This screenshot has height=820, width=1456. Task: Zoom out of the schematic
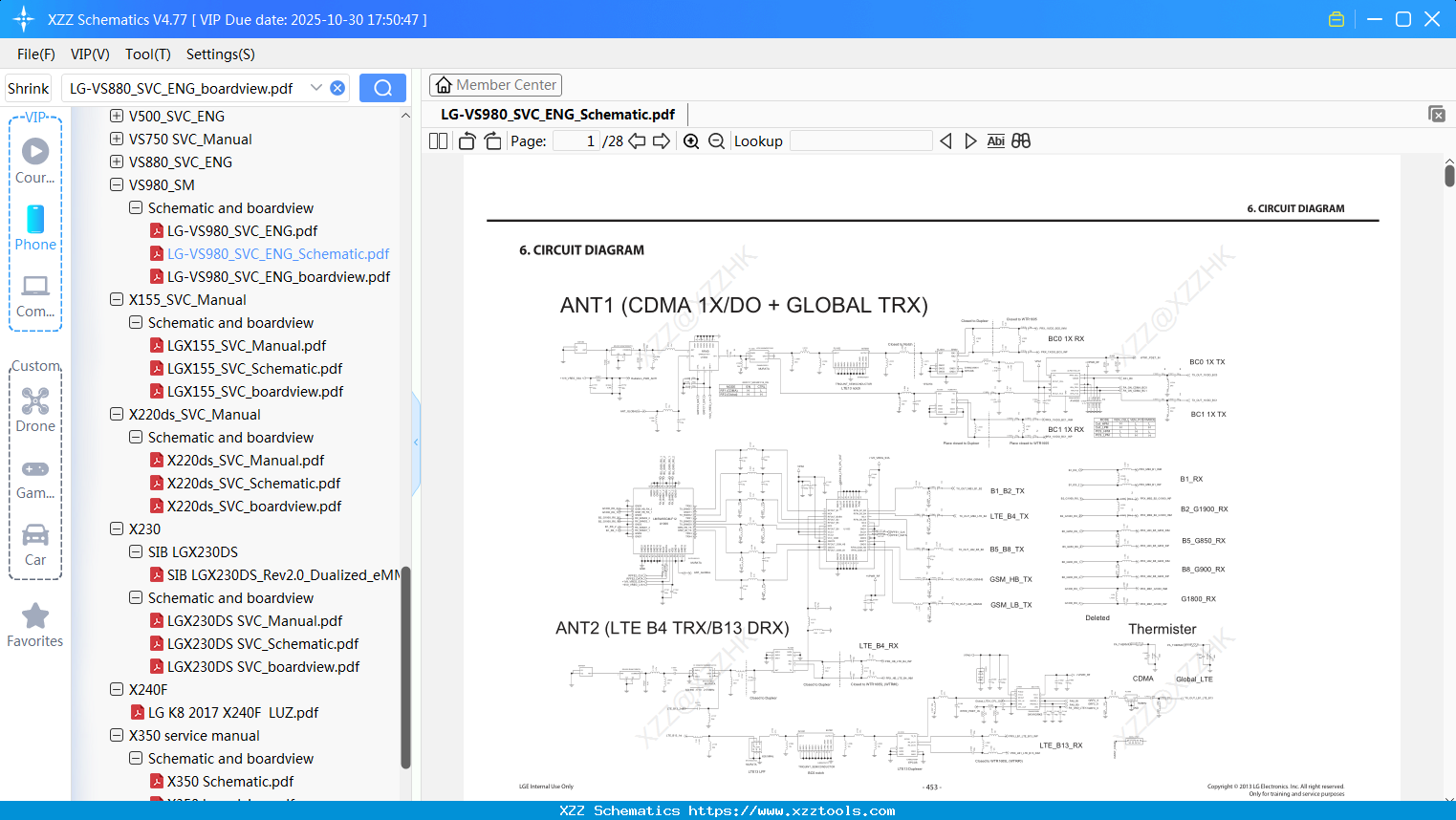tap(715, 140)
